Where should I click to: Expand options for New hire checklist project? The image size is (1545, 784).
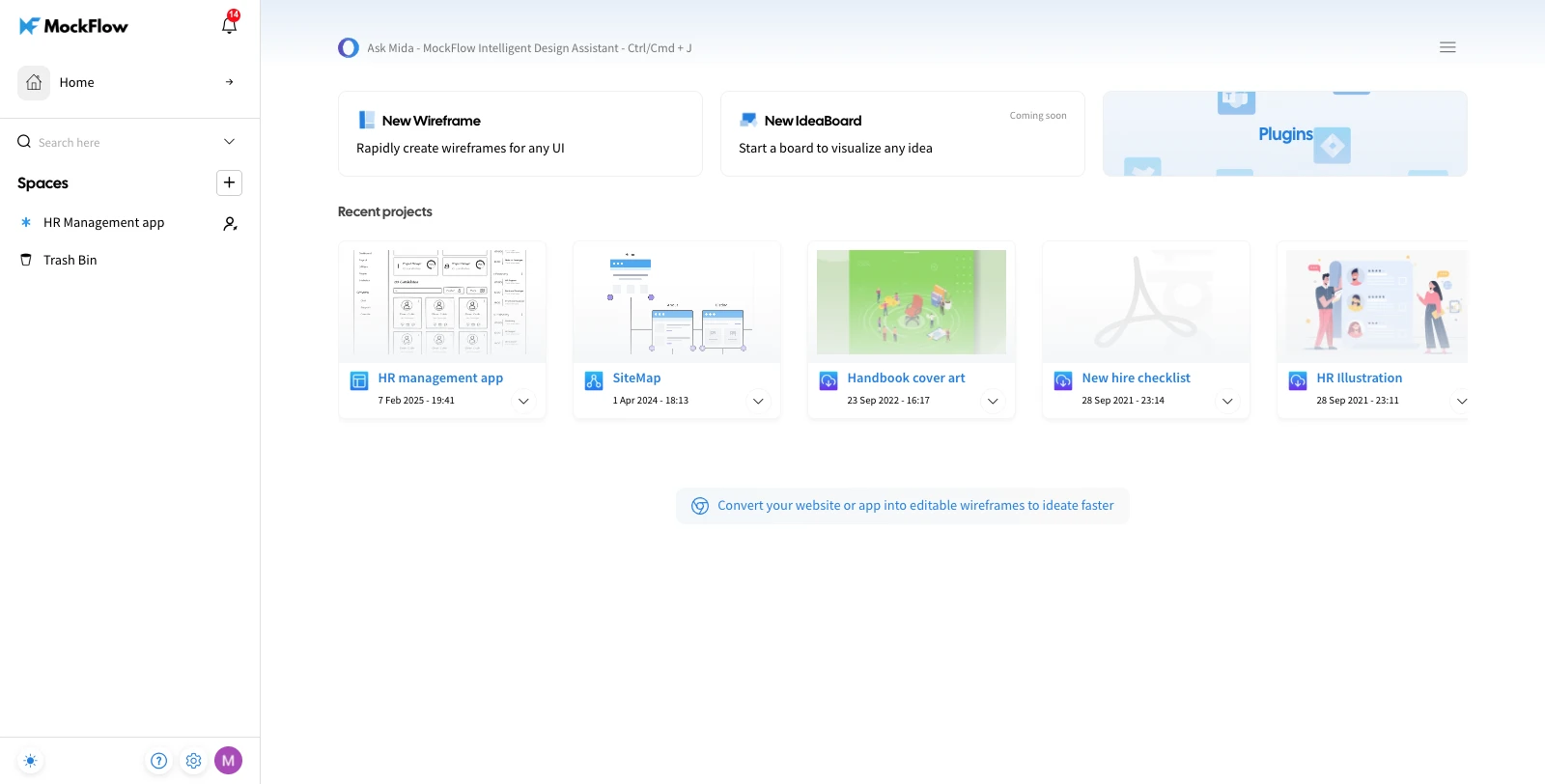click(1227, 401)
